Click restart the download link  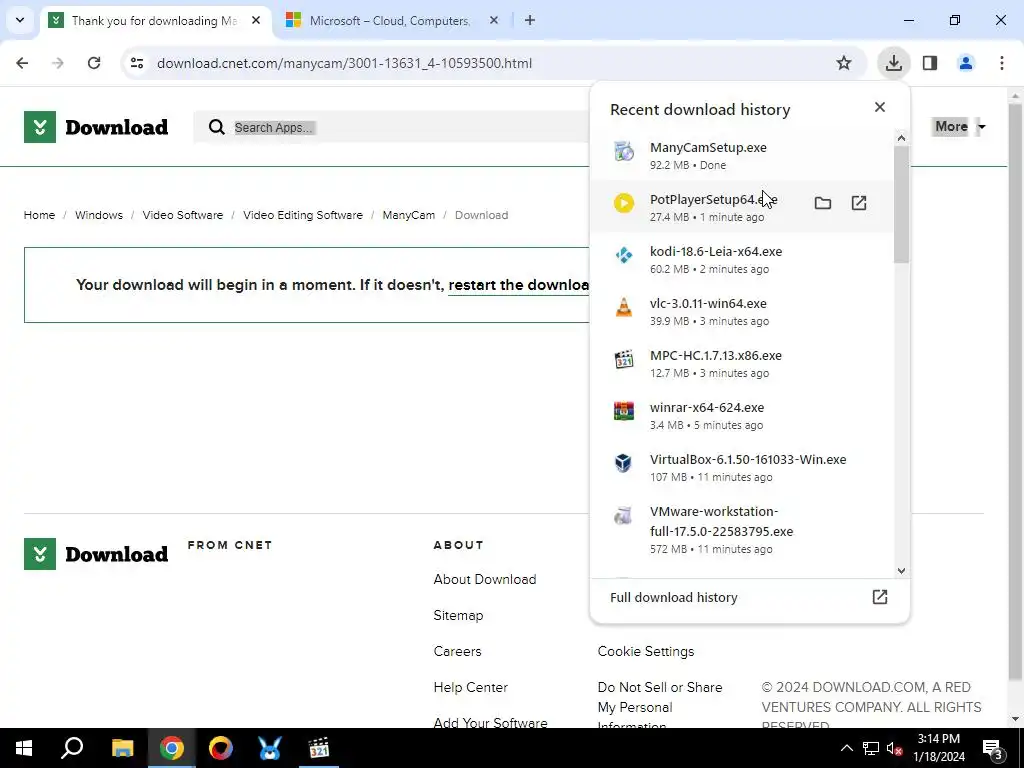(x=519, y=285)
